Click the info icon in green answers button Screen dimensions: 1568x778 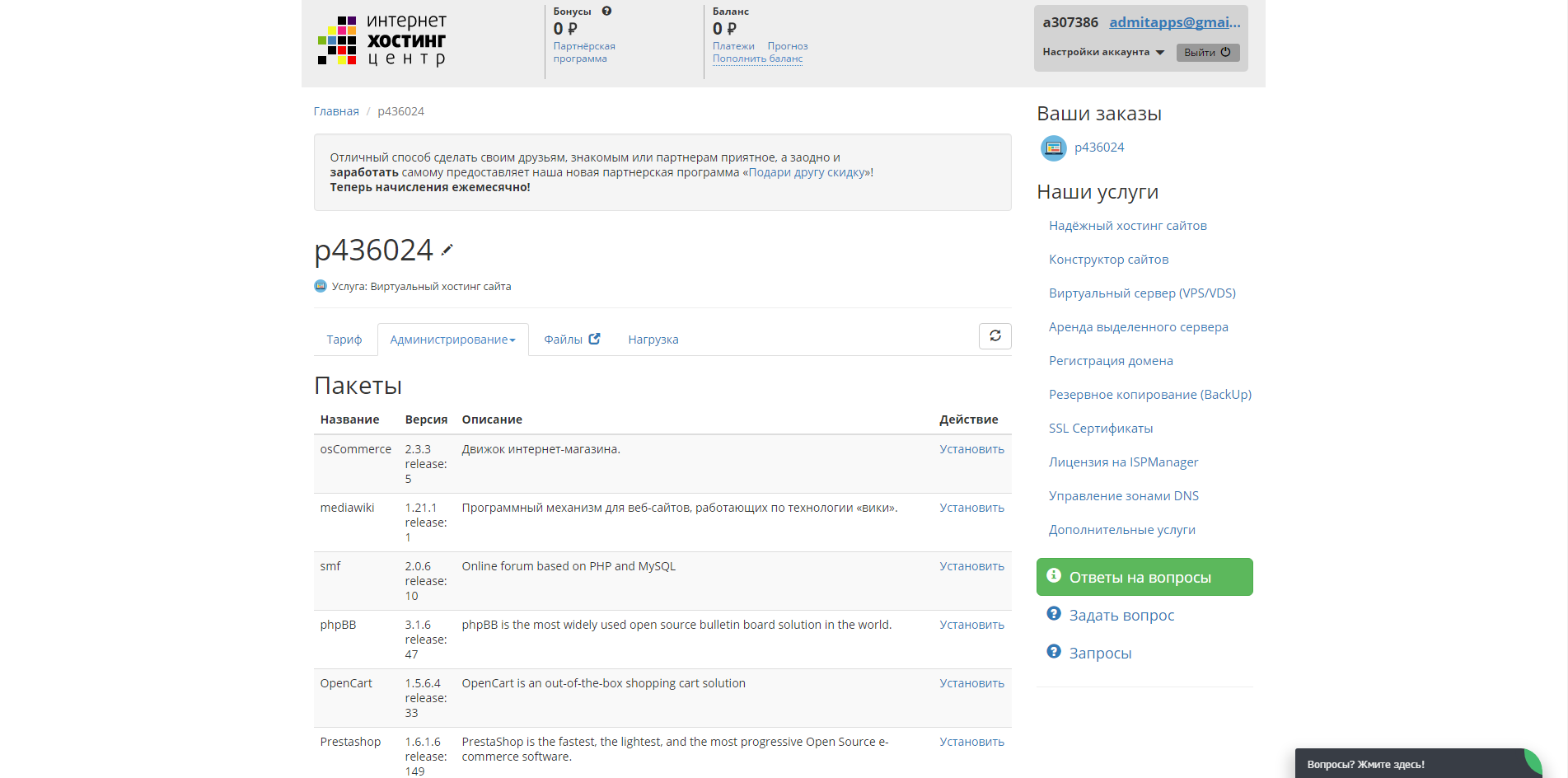[x=1054, y=576]
